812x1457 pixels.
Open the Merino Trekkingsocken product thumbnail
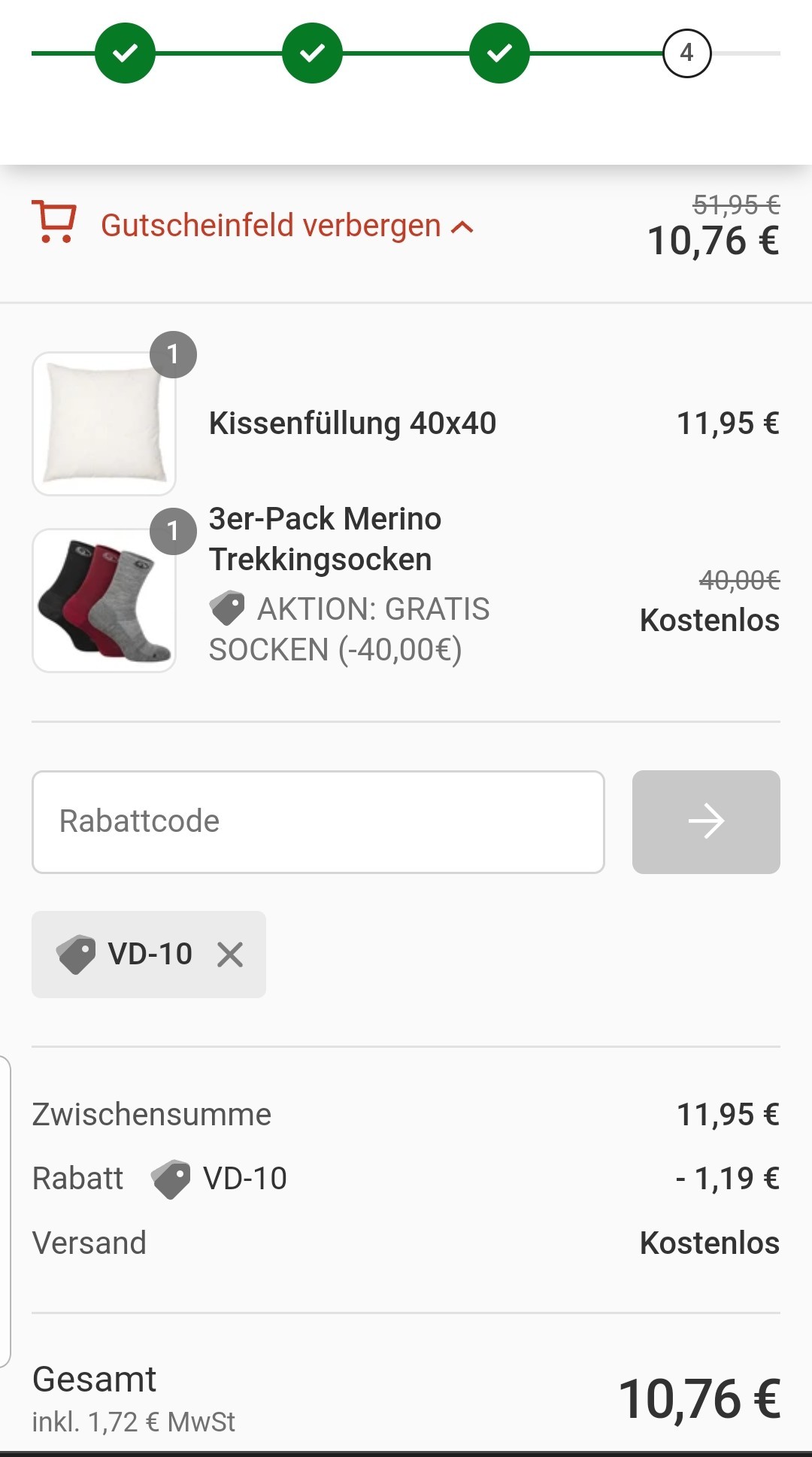[x=104, y=600]
